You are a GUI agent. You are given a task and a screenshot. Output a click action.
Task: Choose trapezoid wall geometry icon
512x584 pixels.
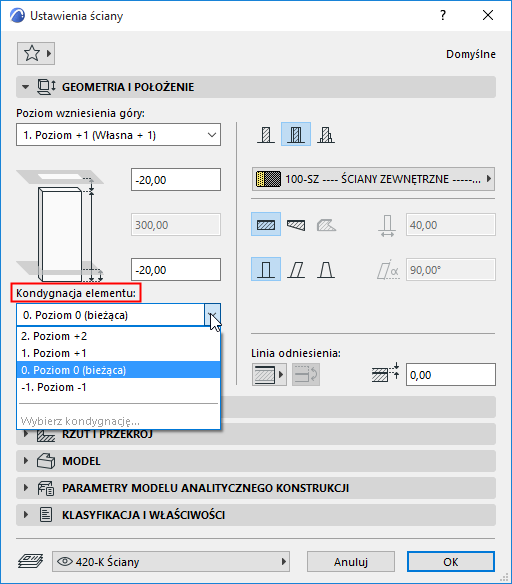[x=296, y=225]
